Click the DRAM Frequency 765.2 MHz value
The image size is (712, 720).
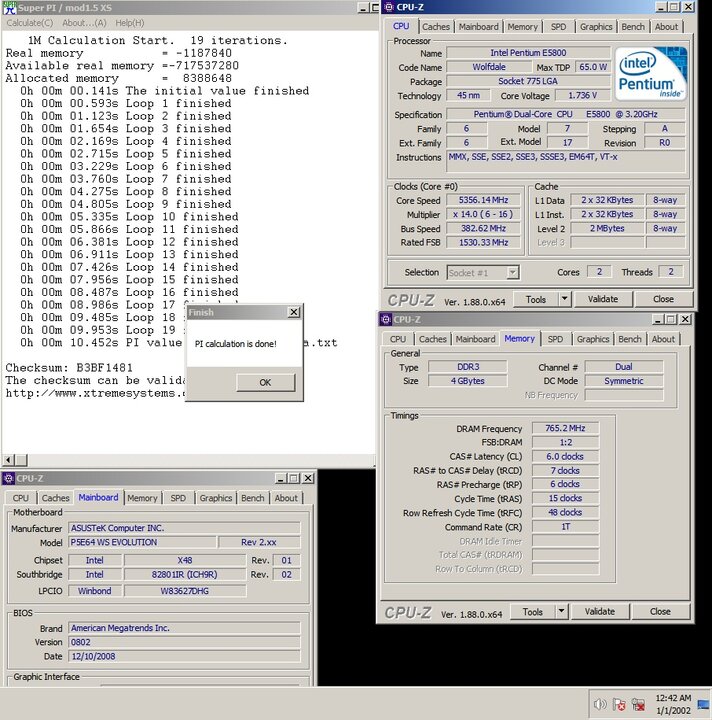pos(565,428)
